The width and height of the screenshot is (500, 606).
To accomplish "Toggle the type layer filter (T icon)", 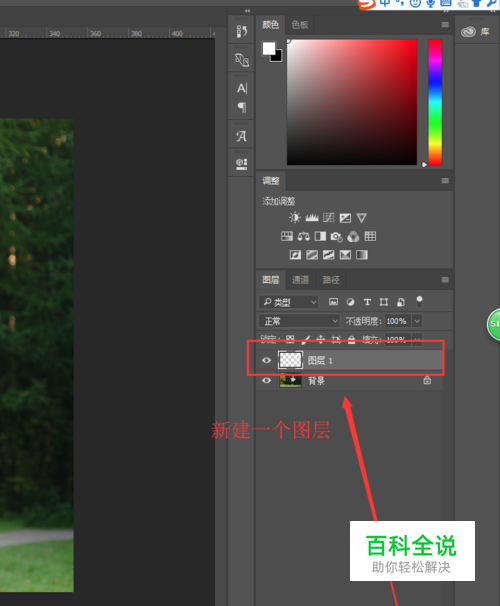I will pos(367,302).
